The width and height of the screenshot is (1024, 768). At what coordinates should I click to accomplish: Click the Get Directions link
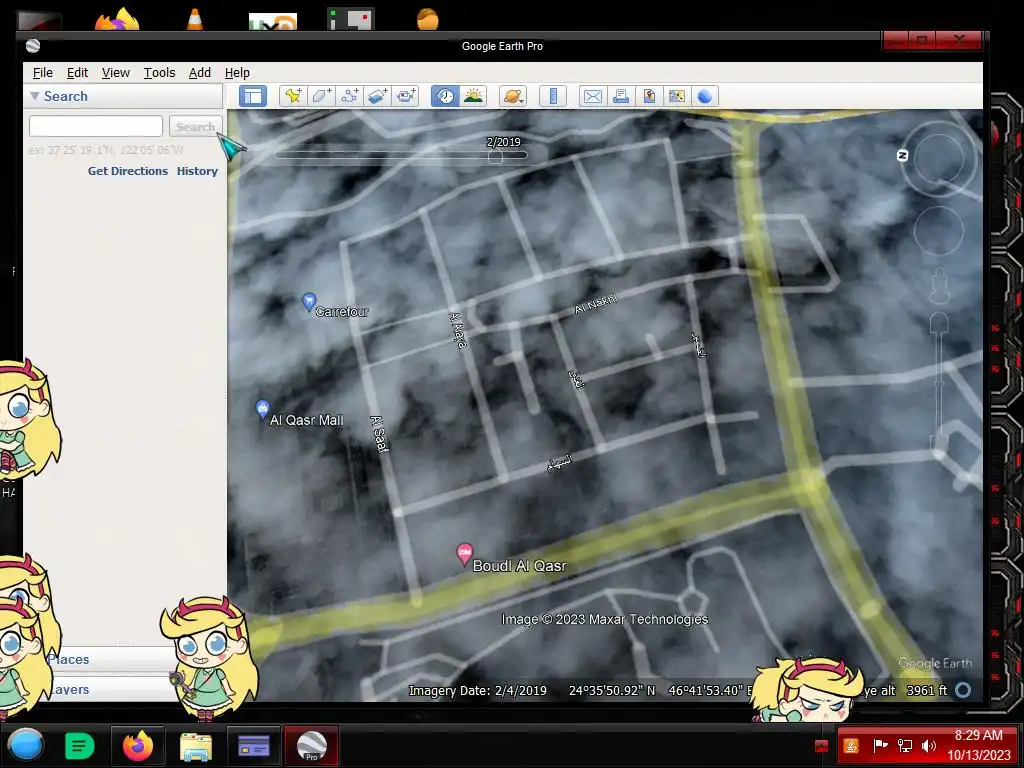tap(128, 171)
